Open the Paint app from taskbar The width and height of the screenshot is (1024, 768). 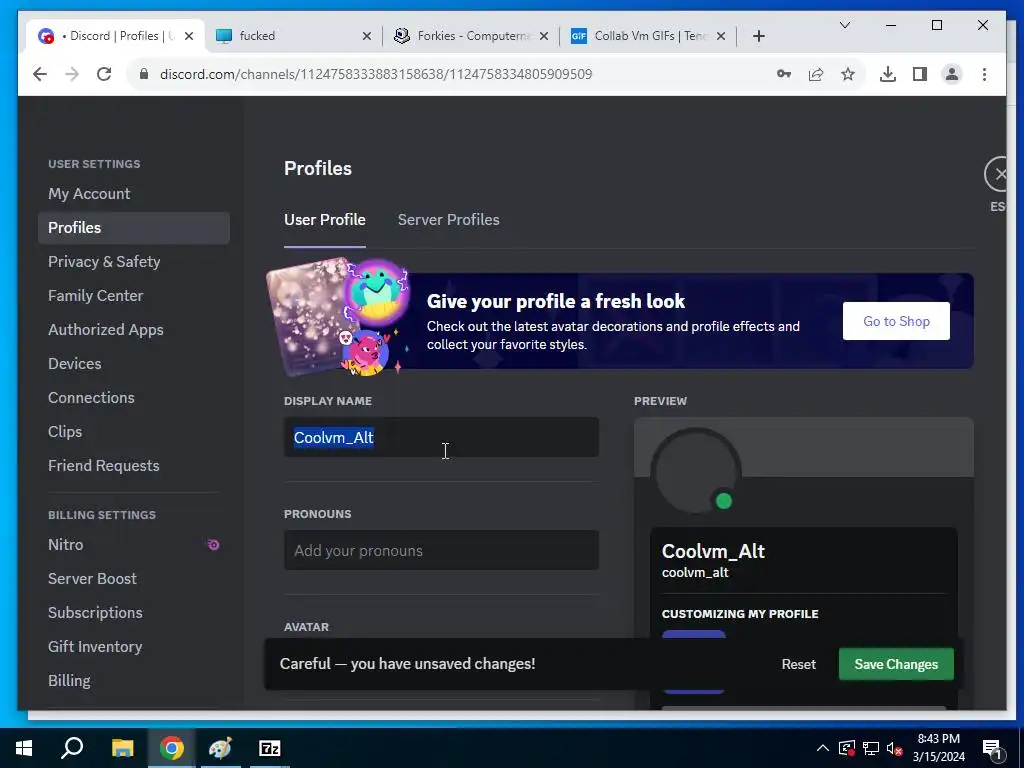tap(221, 748)
